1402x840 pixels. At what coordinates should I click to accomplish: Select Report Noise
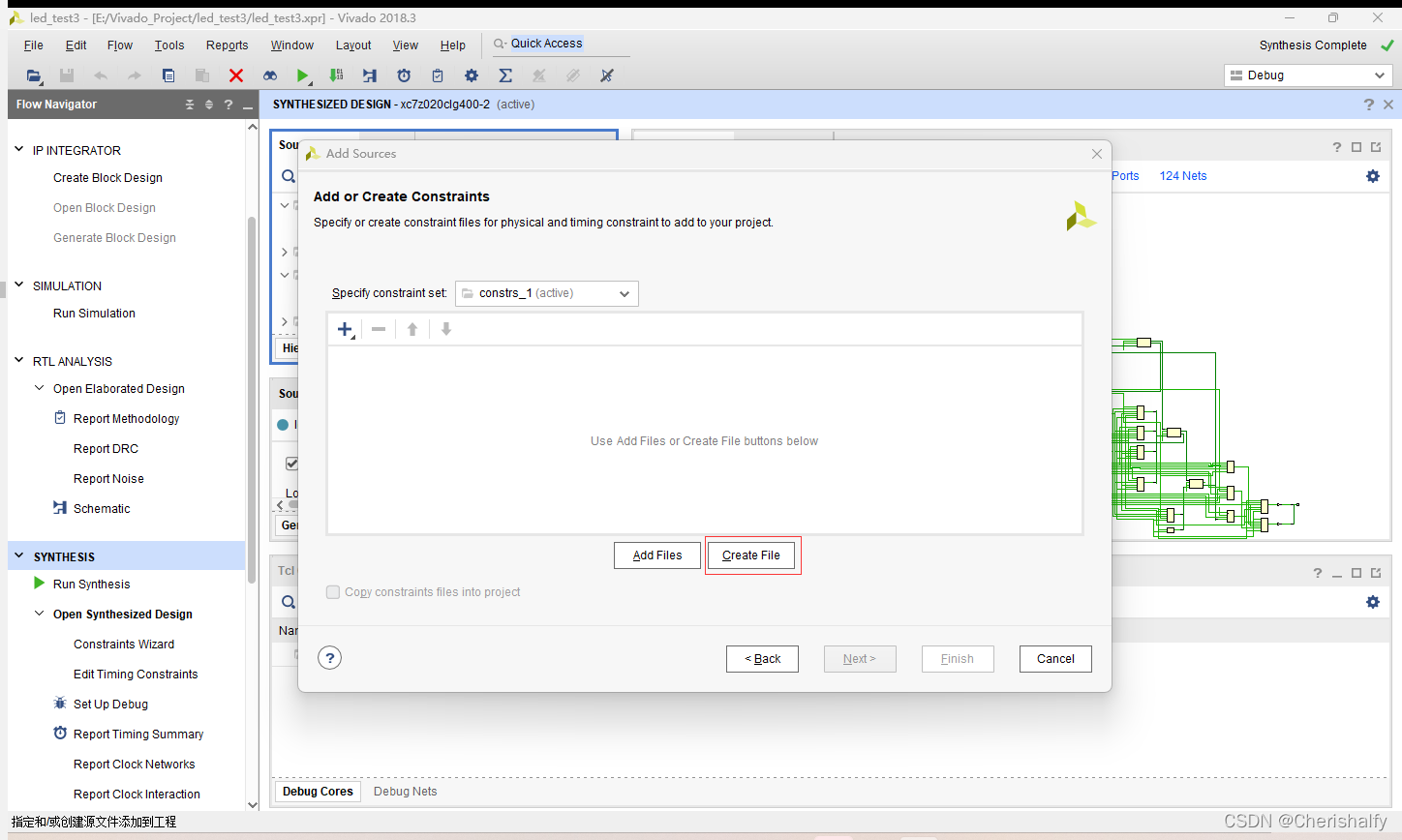(108, 479)
